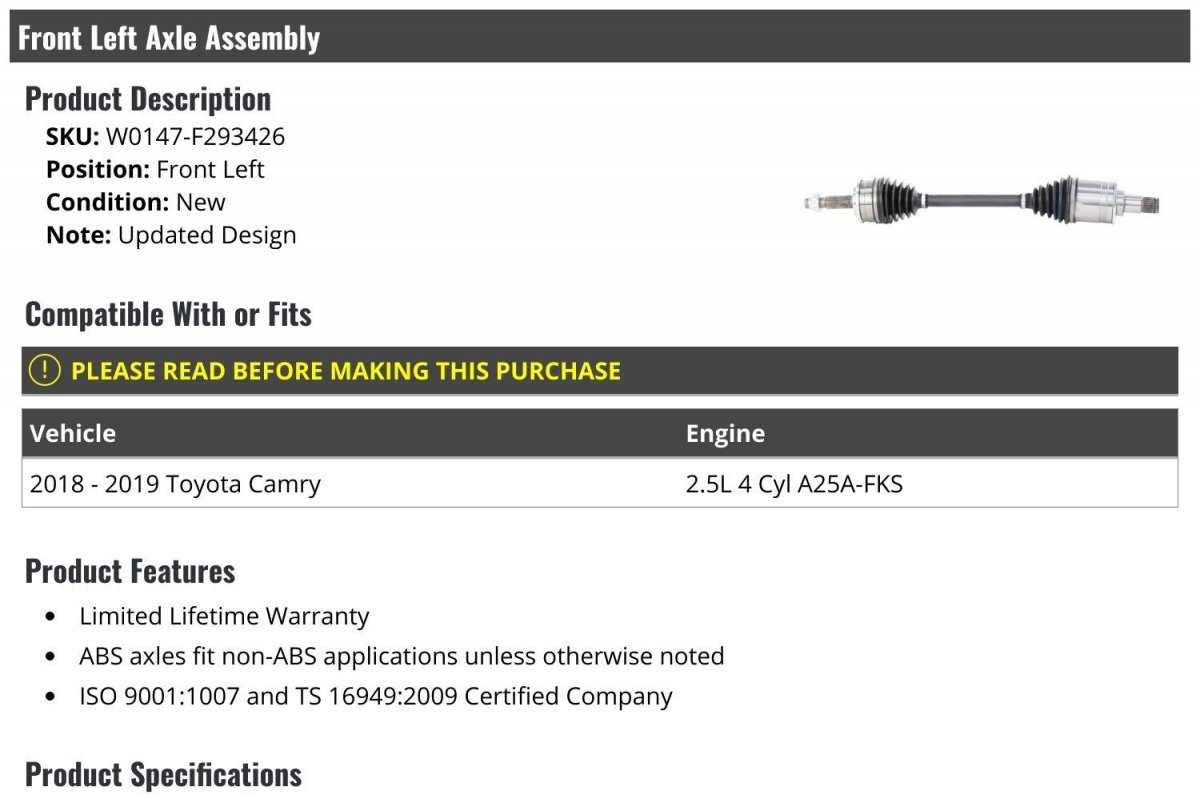The width and height of the screenshot is (1200, 795).
Task: Click the Limited Lifetime Warranty bullet
Action: (x=224, y=616)
